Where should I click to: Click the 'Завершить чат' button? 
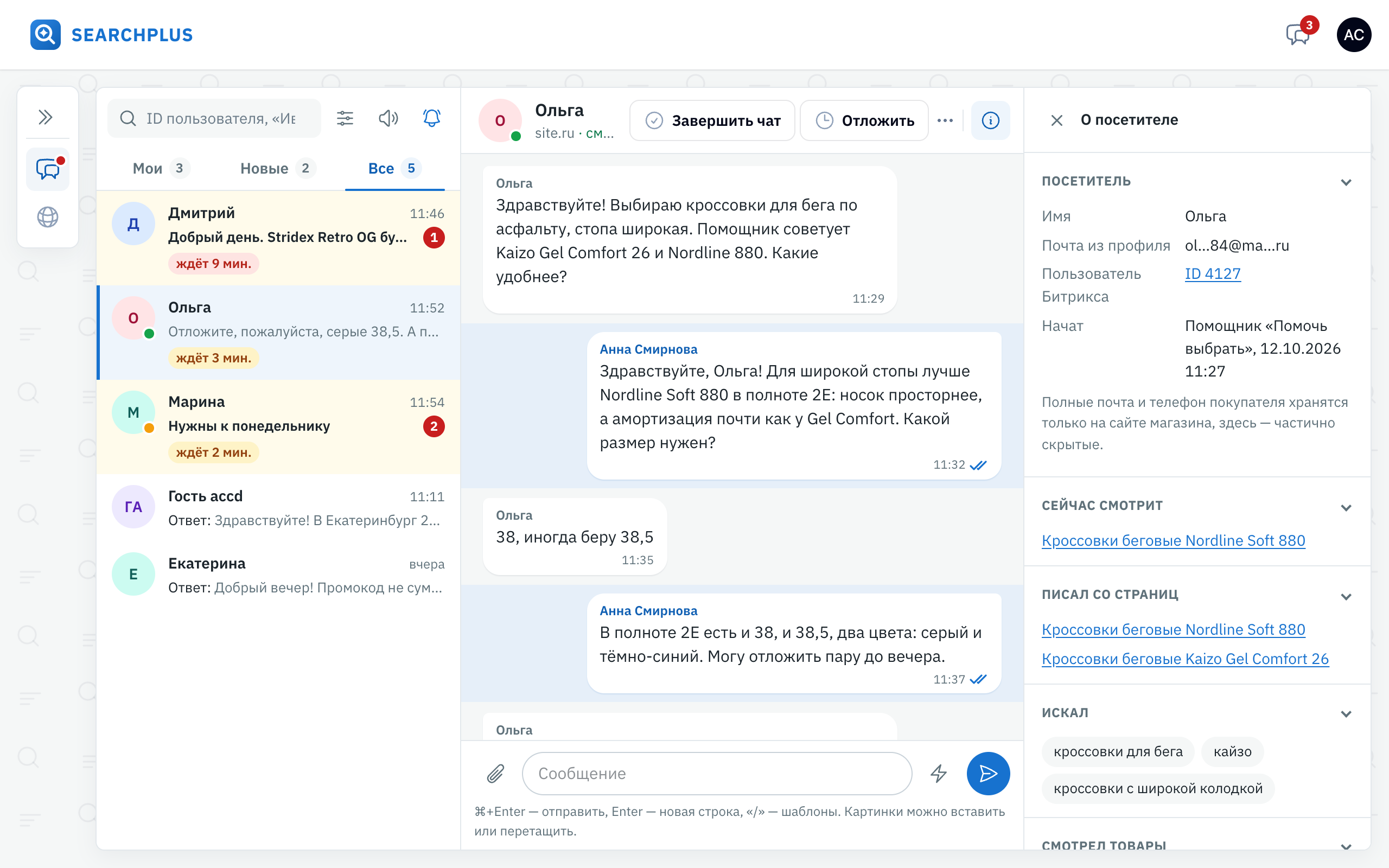point(712,120)
